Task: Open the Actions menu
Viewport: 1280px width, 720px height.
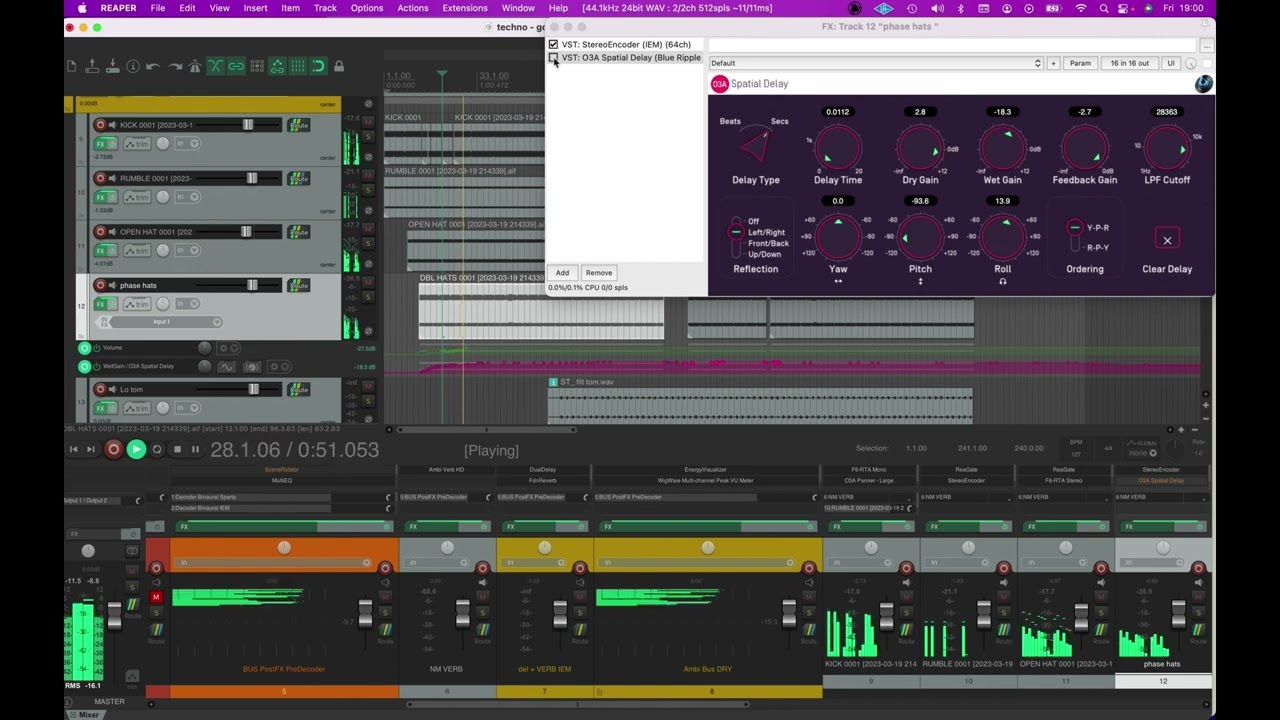Action: (x=413, y=8)
